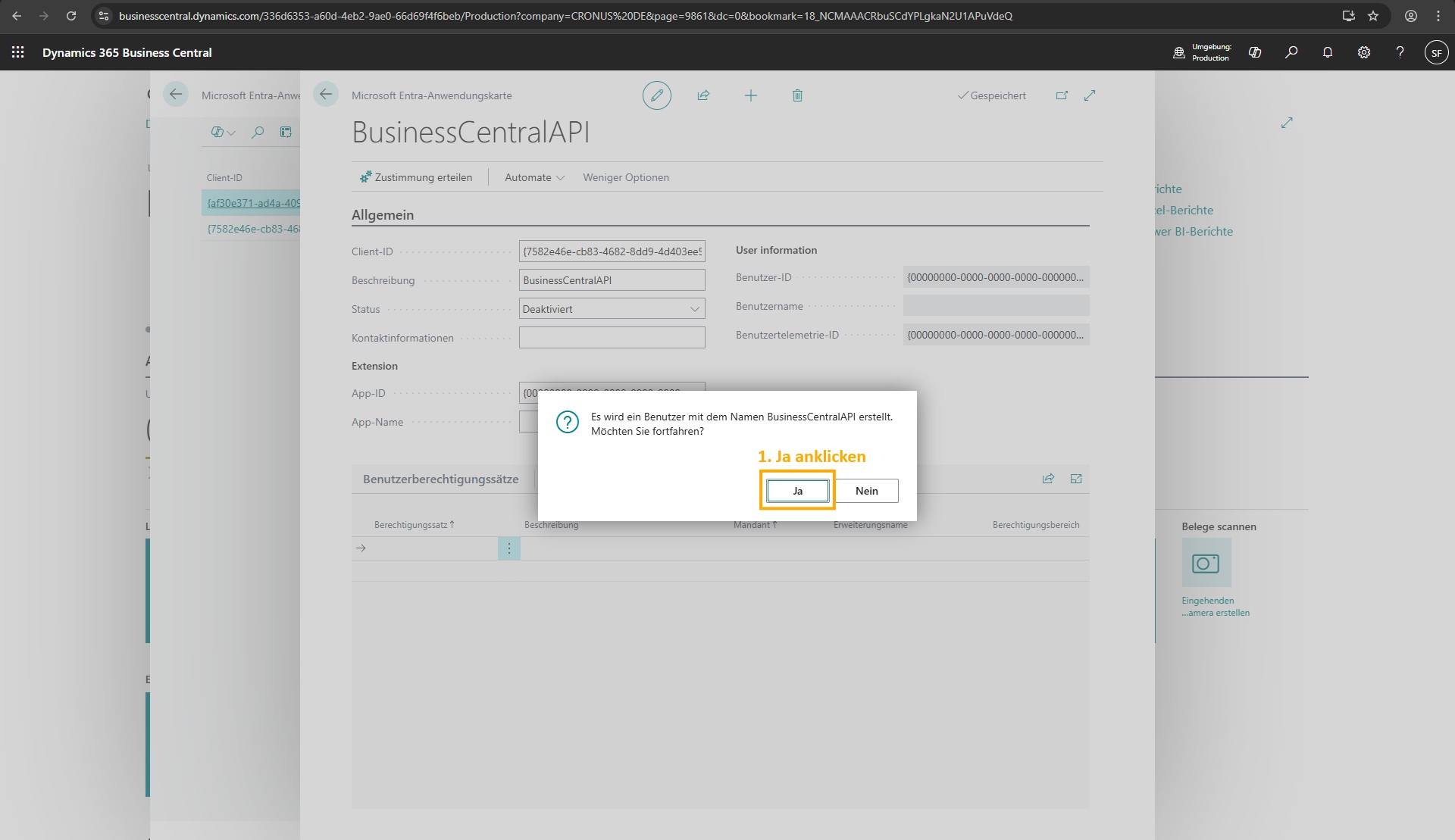
Task: Click the edit pencil on the card
Action: click(x=657, y=95)
